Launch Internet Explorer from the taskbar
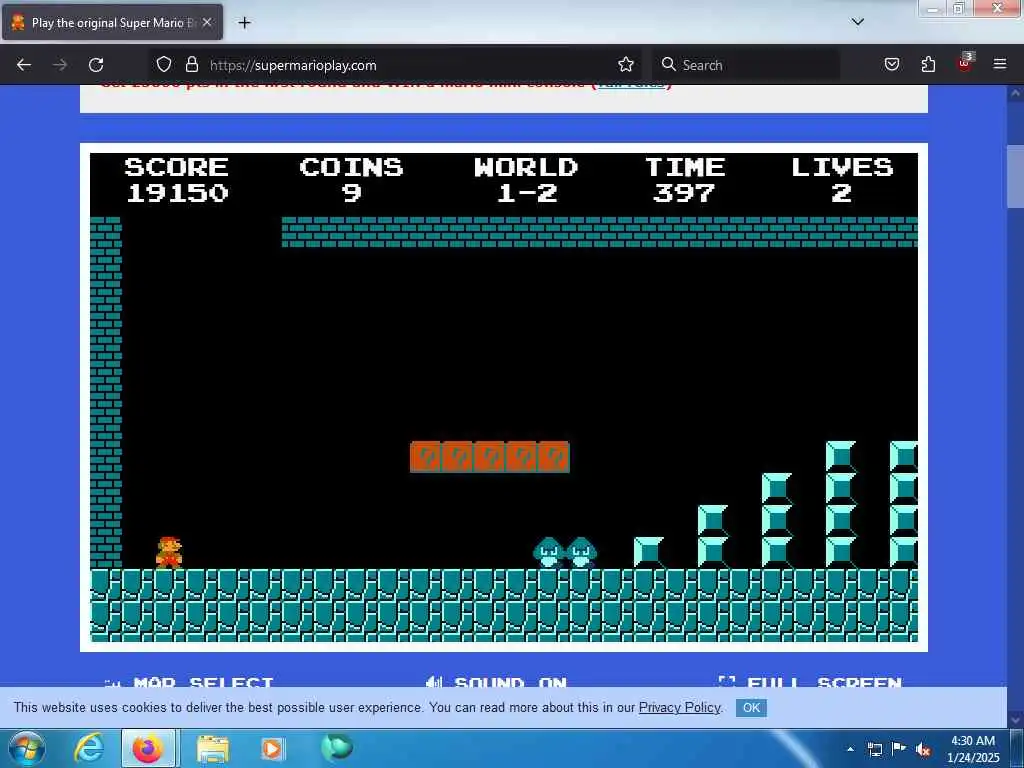 click(88, 748)
